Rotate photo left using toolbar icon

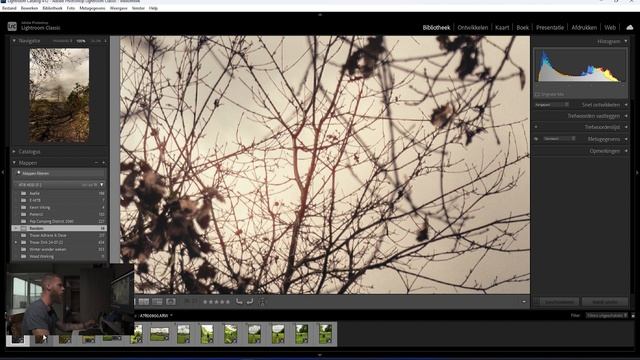coord(240,302)
